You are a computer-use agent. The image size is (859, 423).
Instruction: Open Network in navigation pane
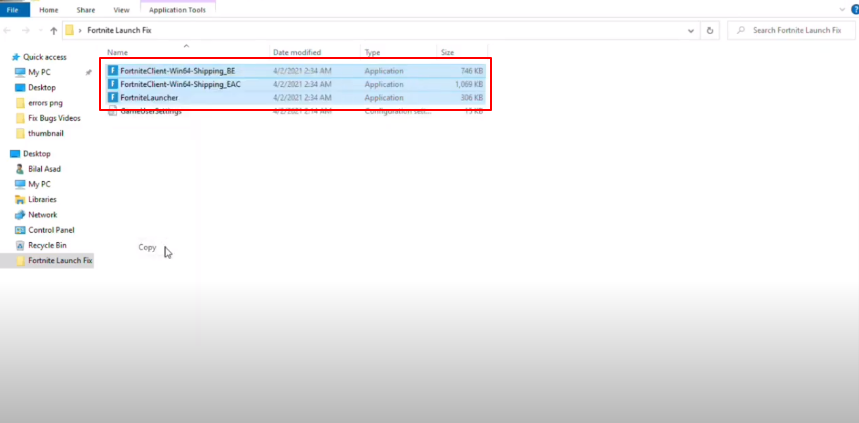pyautogui.click(x=43, y=215)
